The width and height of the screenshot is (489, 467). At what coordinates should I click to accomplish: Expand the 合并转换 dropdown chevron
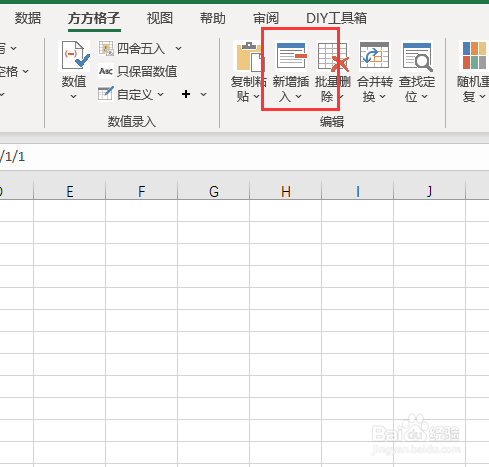point(382,97)
